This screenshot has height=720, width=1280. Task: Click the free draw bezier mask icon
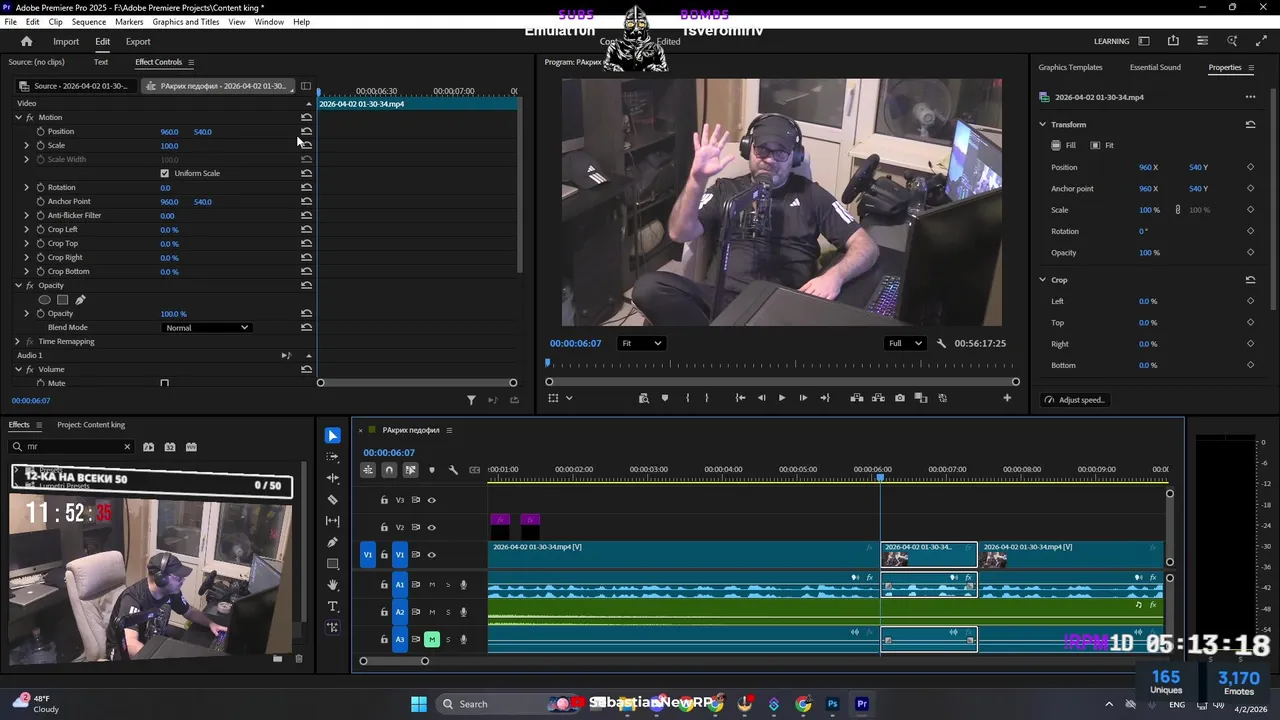pos(80,300)
